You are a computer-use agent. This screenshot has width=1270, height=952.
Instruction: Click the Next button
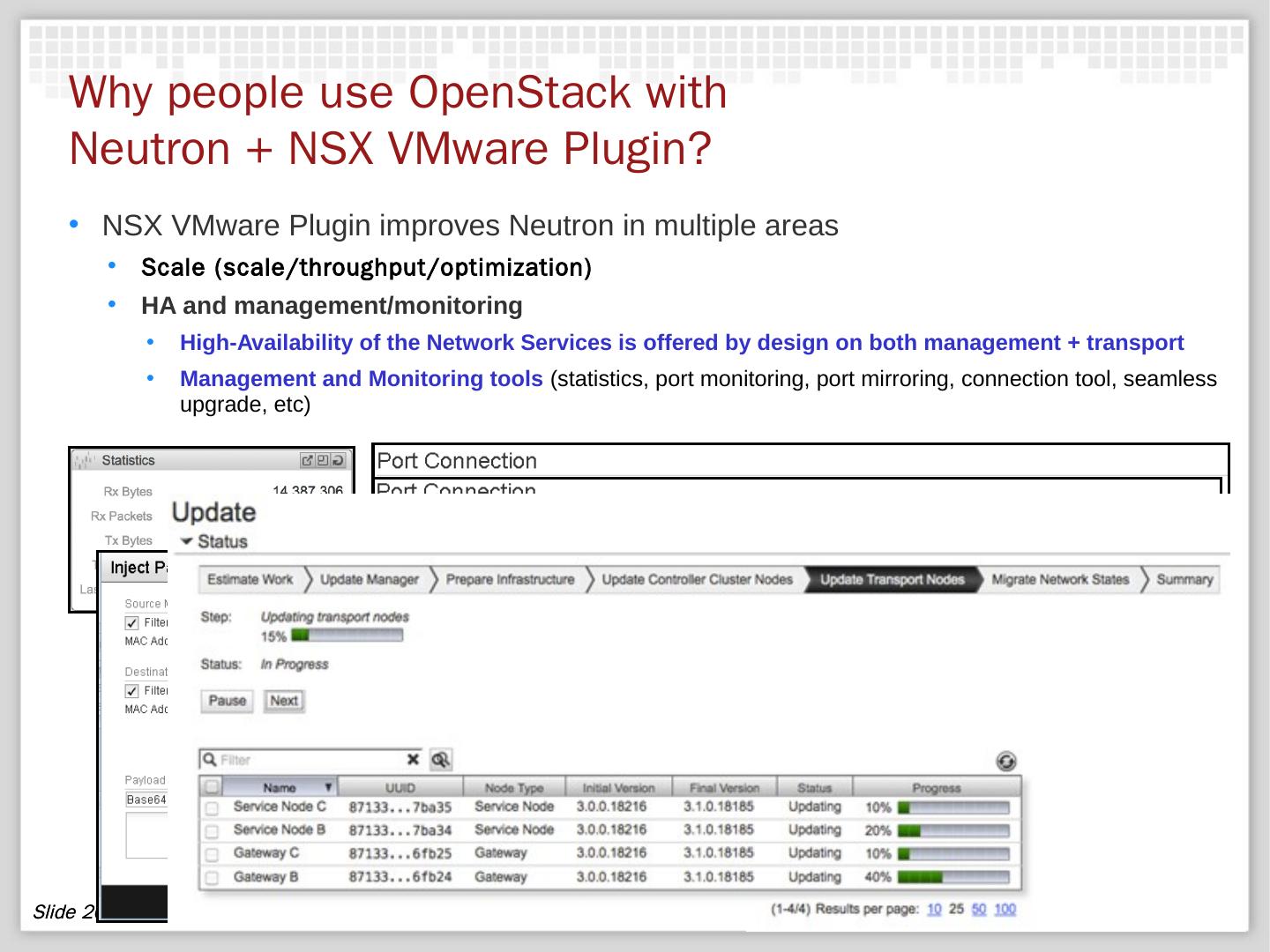[284, 701]
